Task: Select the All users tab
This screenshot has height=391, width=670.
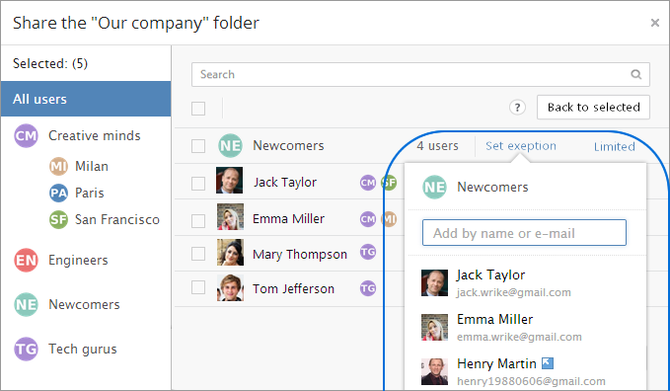Action: pyautogui.click(x=86, y=99)
